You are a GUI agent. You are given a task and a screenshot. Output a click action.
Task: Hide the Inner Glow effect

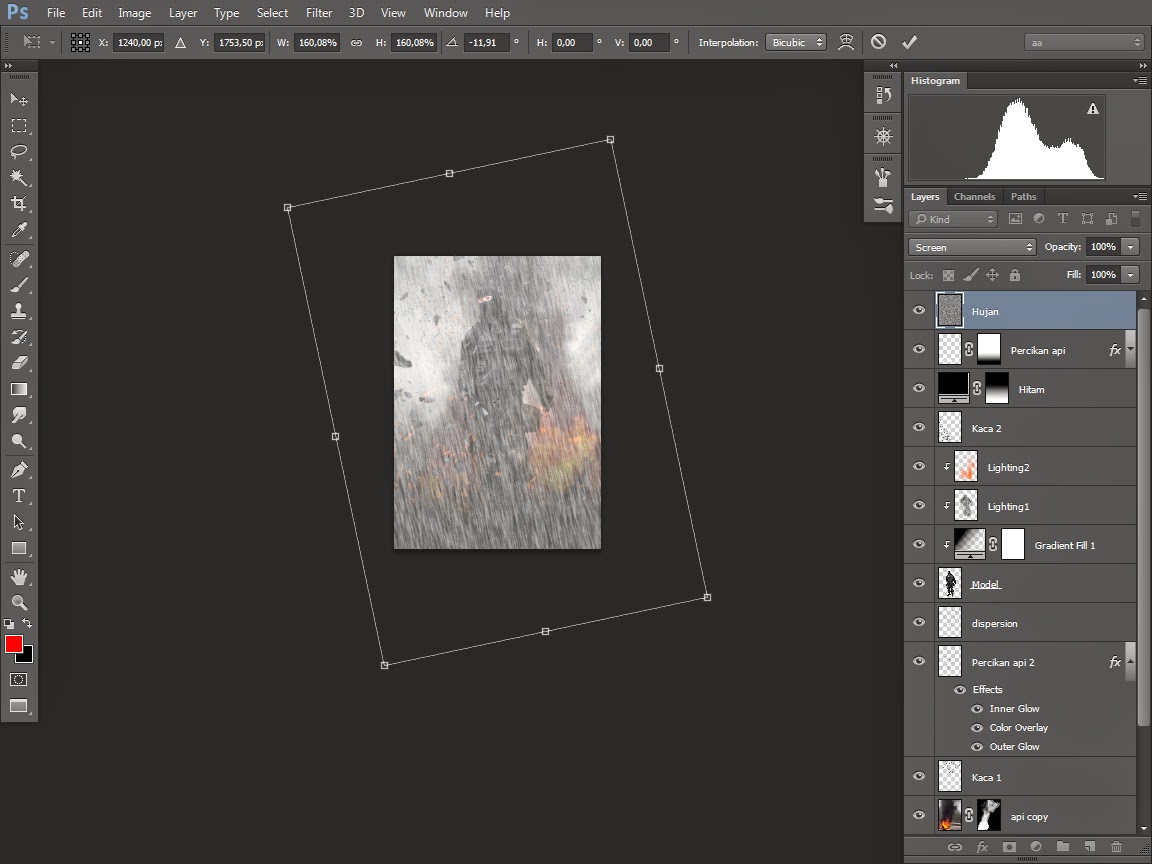pyautogui.click(x=977, y=709)
